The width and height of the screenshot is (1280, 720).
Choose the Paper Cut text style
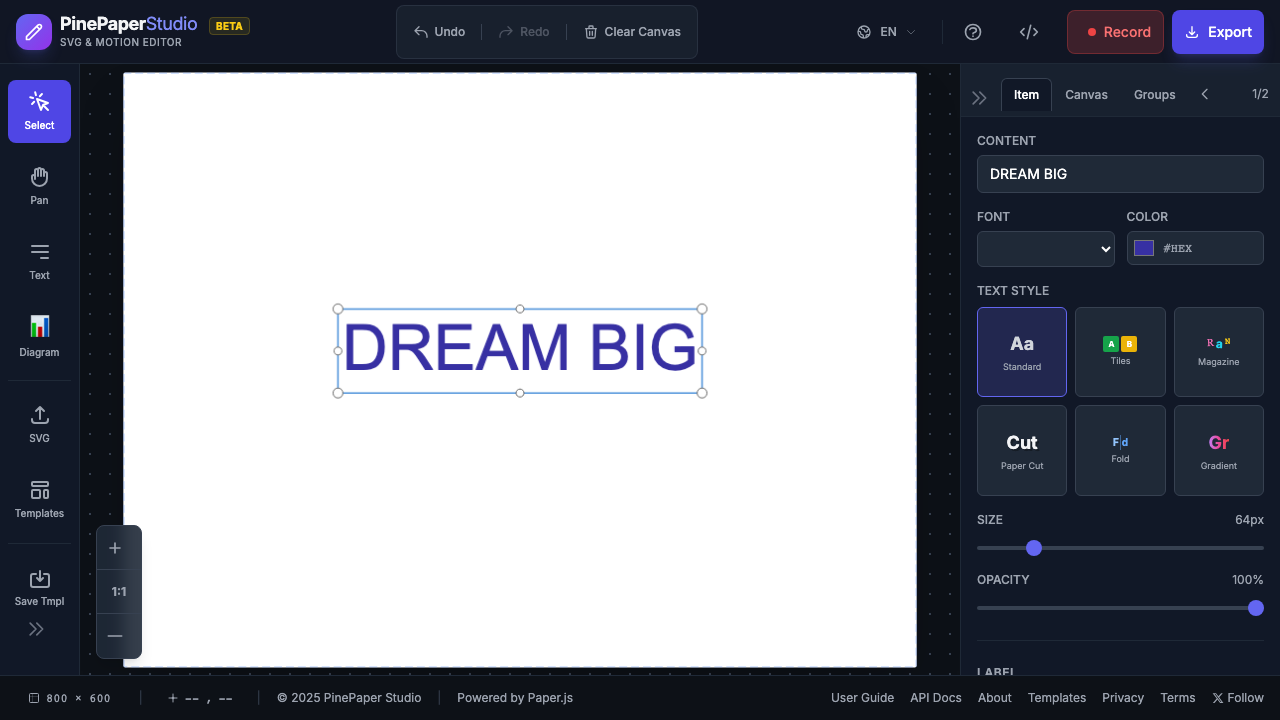point(1021,450)
